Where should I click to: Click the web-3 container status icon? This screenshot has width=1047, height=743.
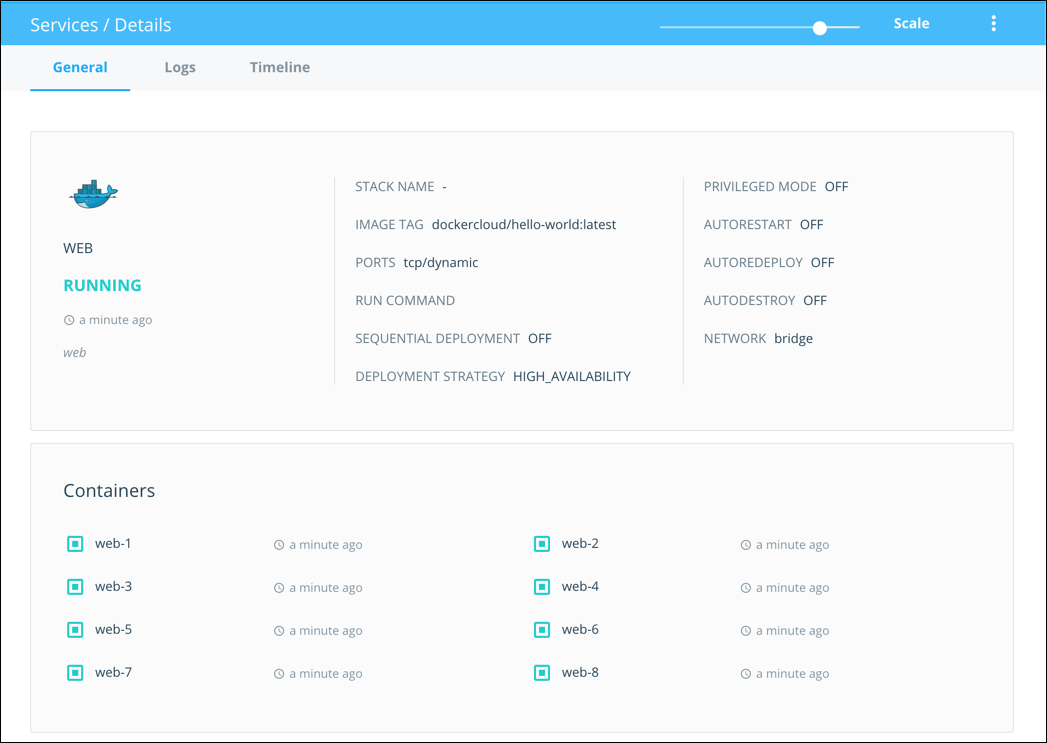point(75,587)
